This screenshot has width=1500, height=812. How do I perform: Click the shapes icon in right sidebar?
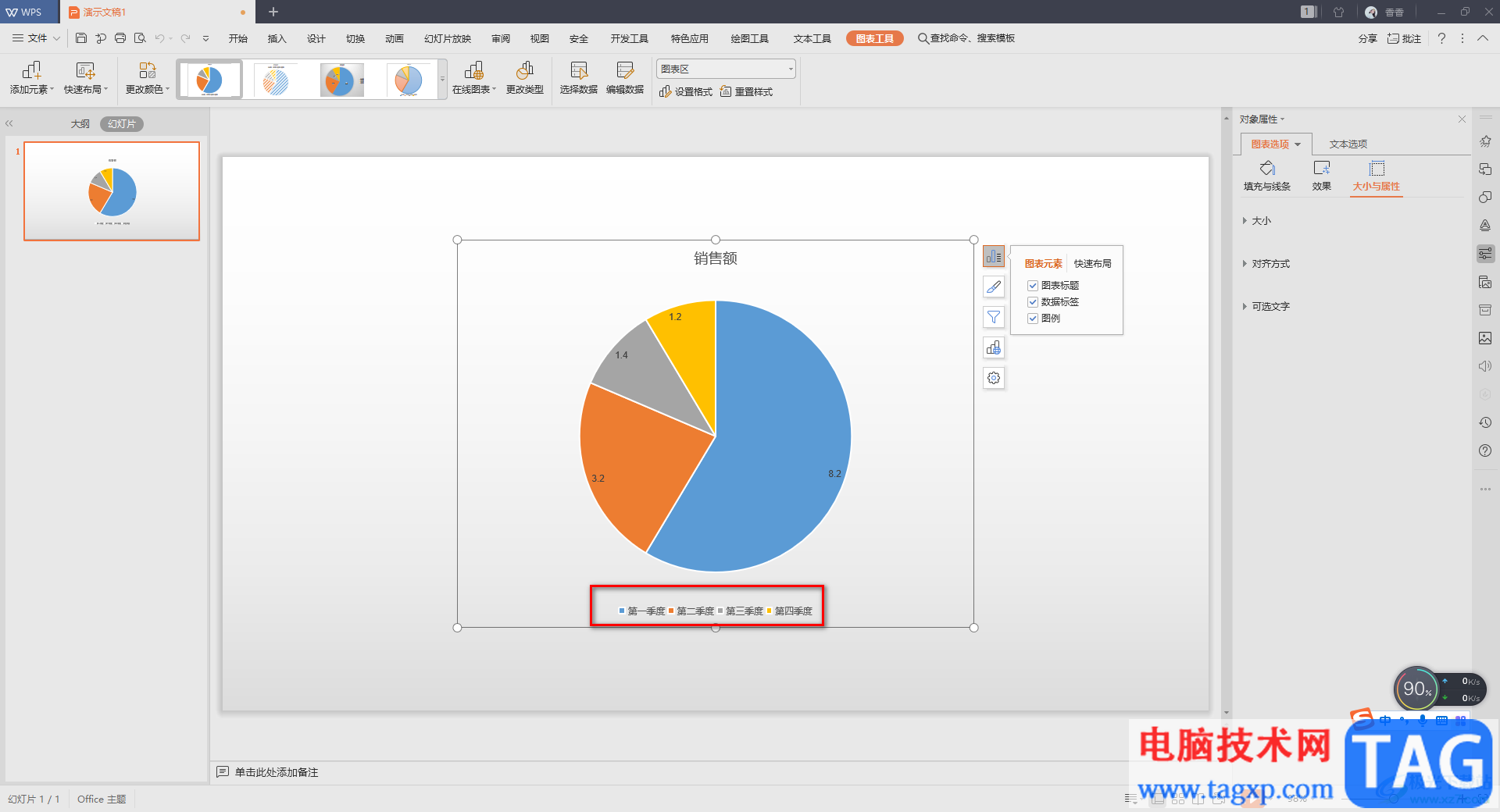pos(1485,198)
